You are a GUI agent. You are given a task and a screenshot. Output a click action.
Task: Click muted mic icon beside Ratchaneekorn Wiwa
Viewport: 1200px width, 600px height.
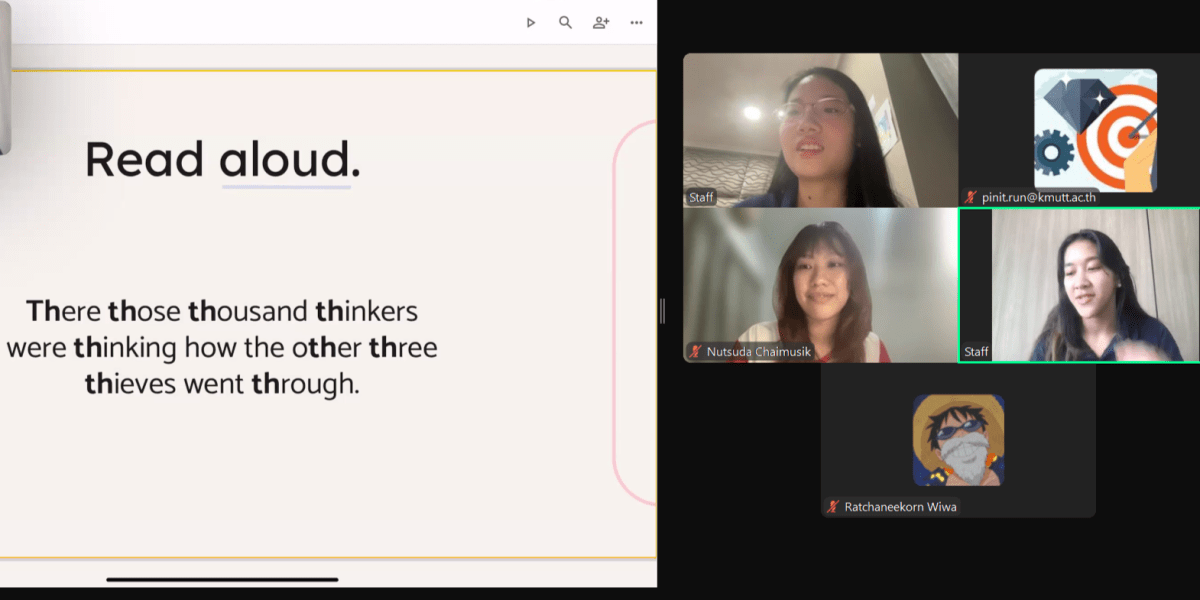[833, 507]
